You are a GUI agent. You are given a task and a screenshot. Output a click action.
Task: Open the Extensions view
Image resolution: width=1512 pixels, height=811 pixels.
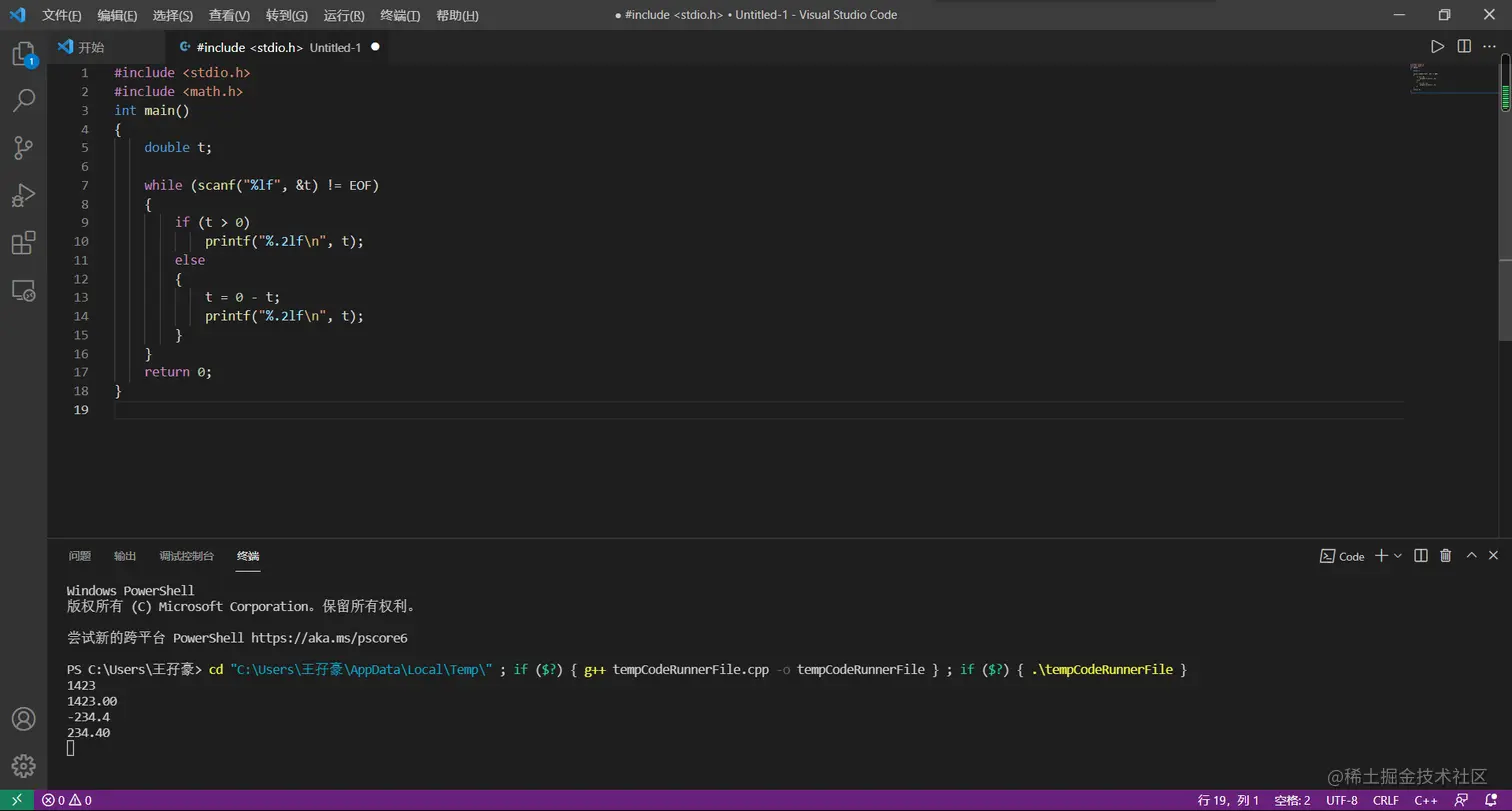point(23,243)
